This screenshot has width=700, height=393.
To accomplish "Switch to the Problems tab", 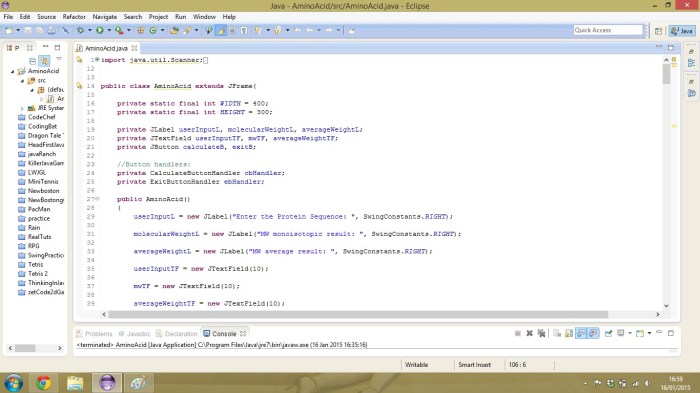I will pyautogui.click(x=94, y=334).
